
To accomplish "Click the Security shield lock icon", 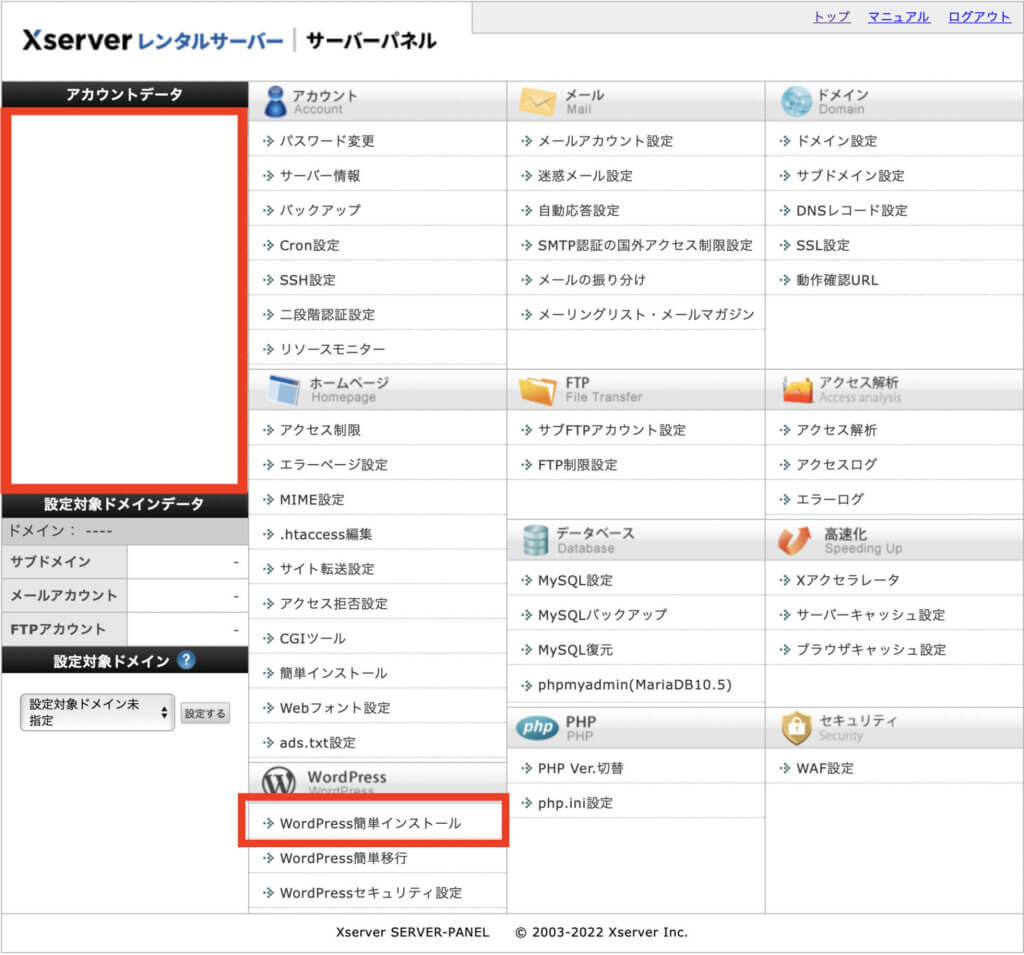I will tap(796, 728).
